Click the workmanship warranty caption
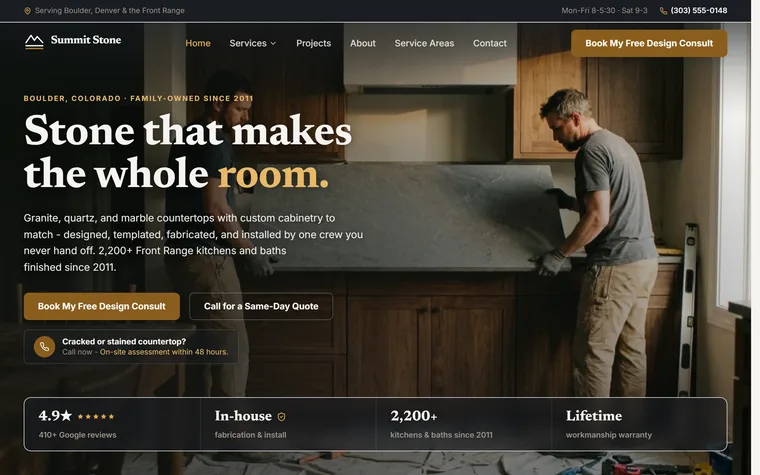 tap(609, 435)
